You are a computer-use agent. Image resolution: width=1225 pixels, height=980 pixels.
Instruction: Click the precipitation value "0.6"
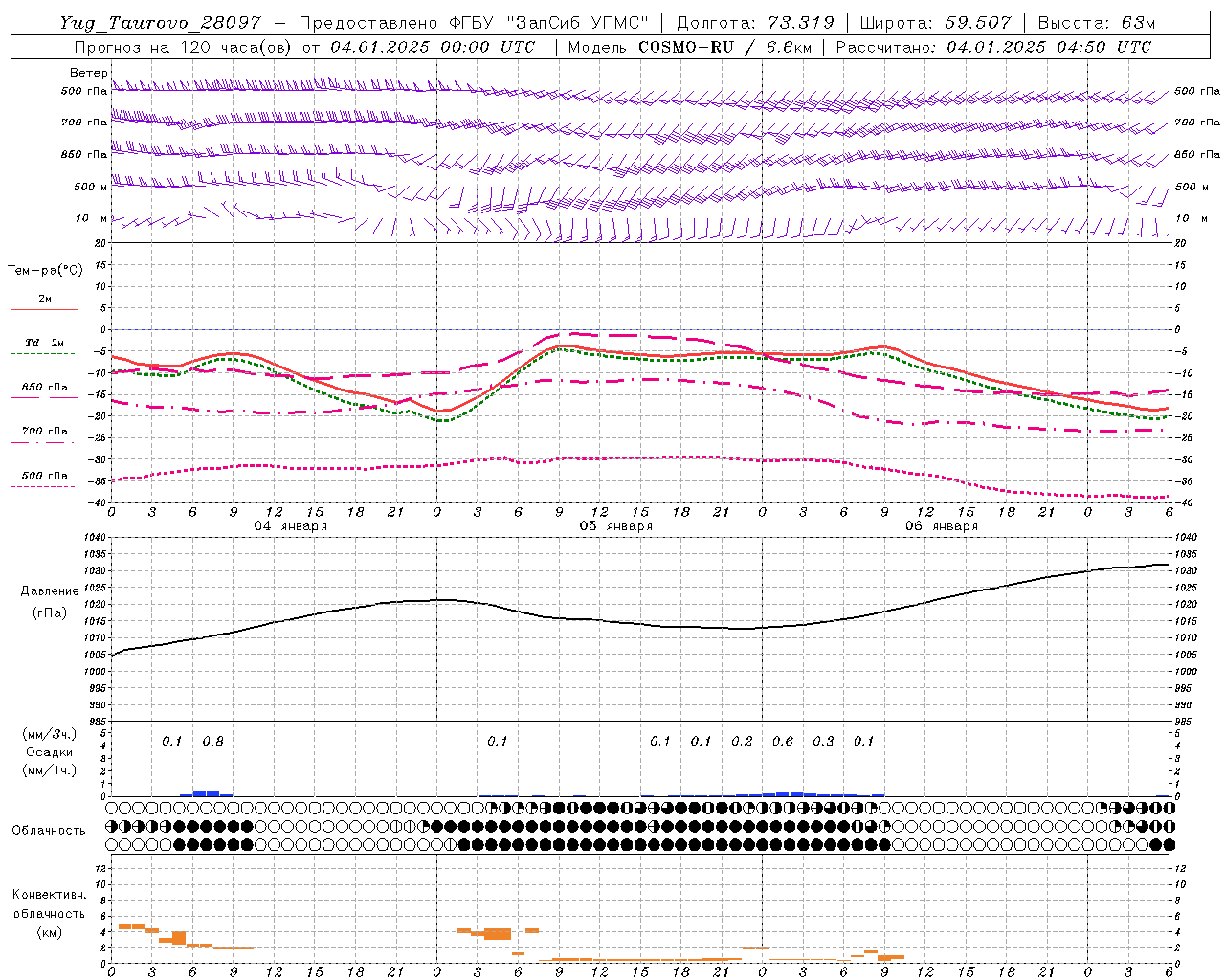pos(782,742)
